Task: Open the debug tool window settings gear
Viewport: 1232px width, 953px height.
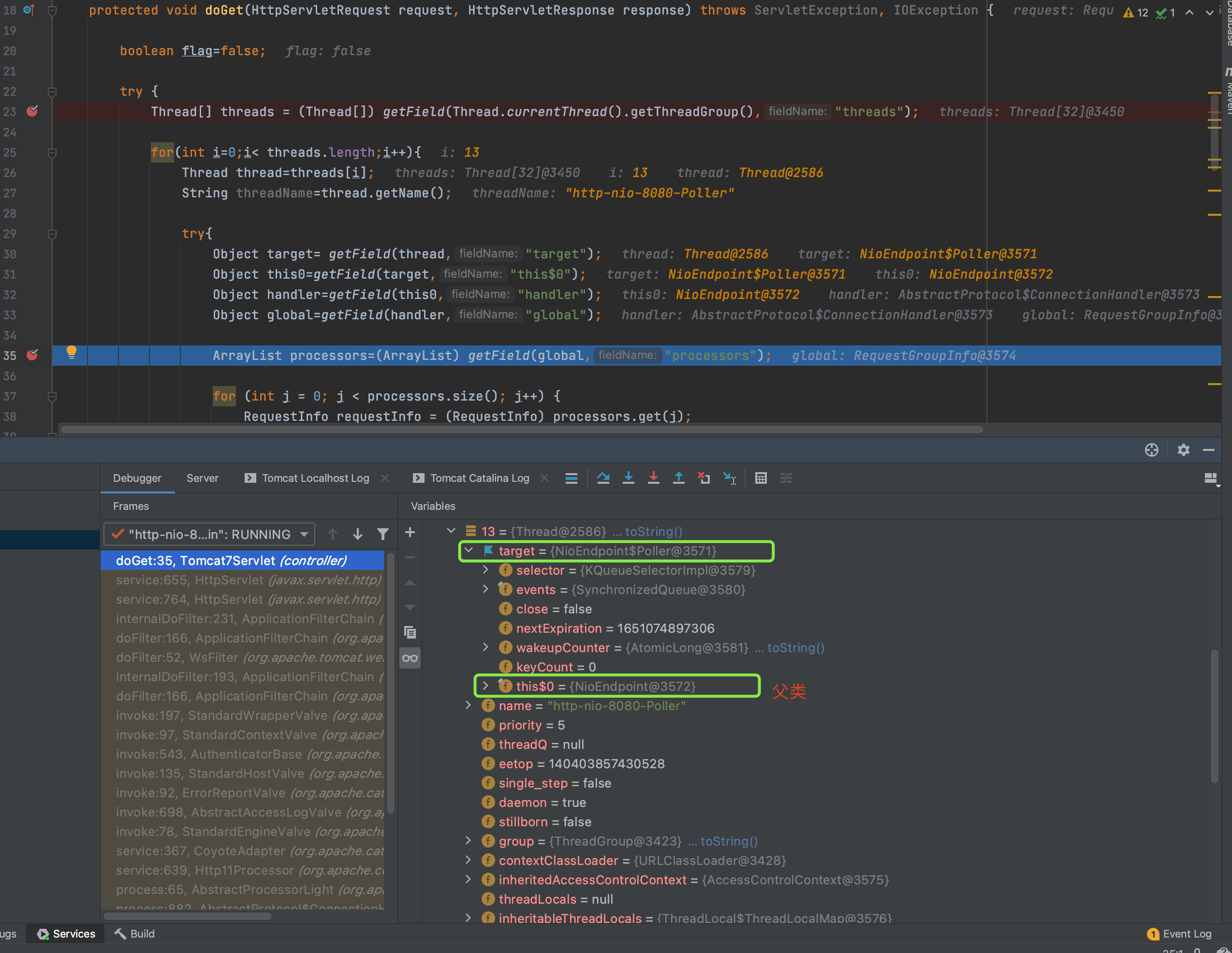Action: [x=1183, y=450]
